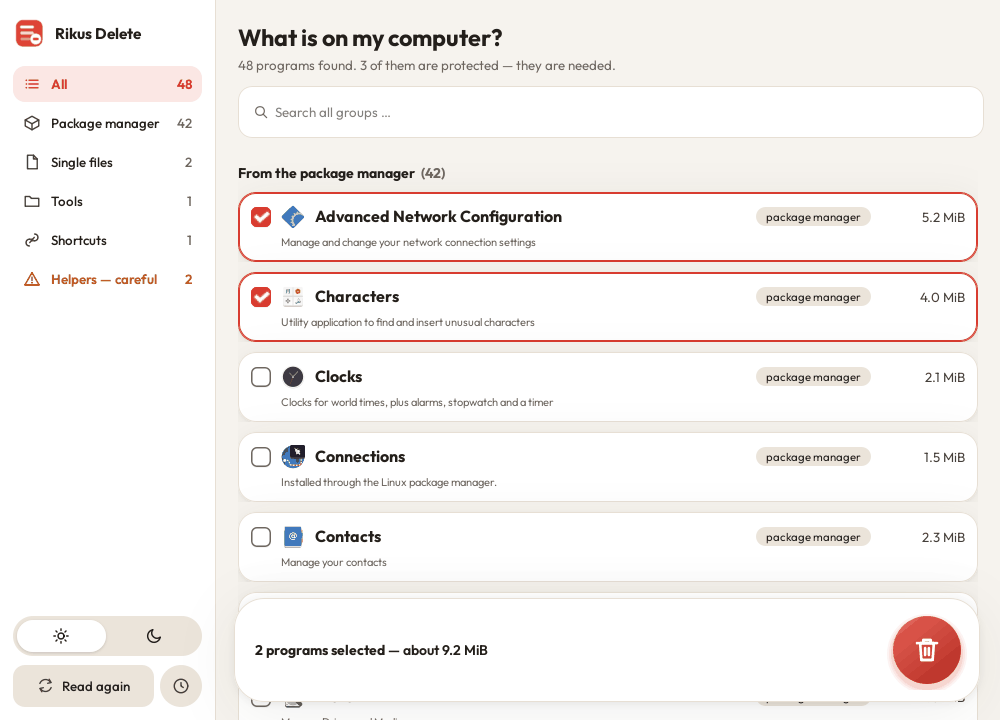The height and width of the screenshot is (720, 1000).
Task: Click the package manager tag on Clocks
Action: pyautogui.click(x=813, y=377)
